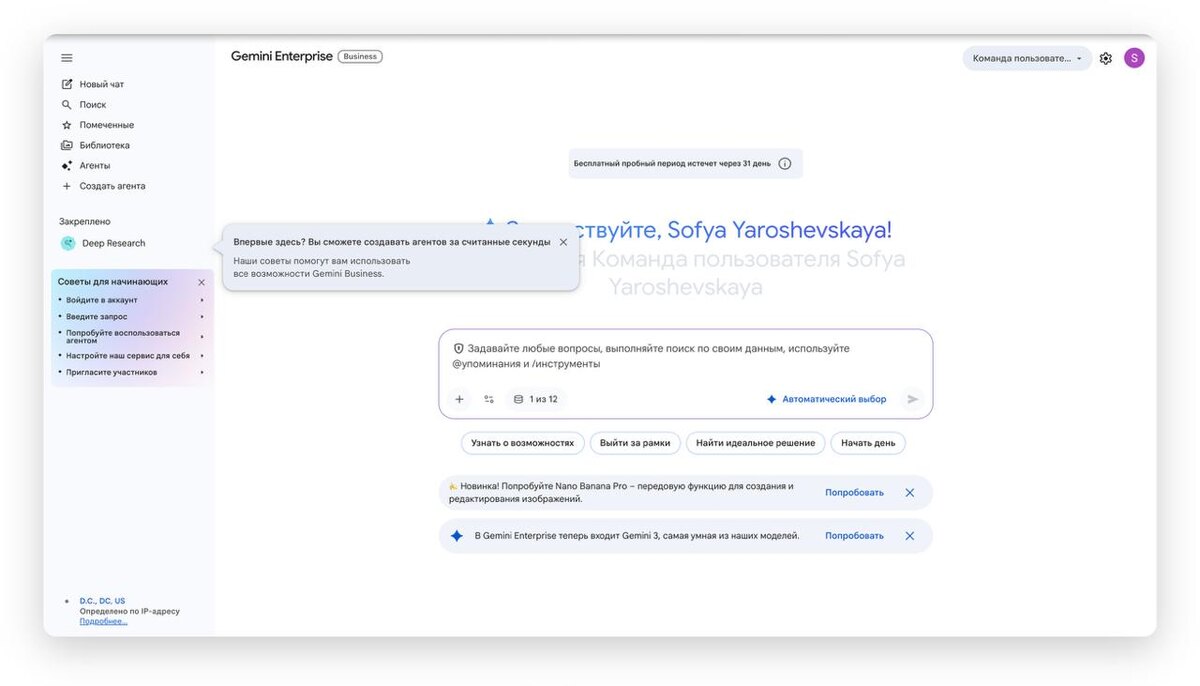
Task: Open pinned Deep Research agent
Action: pos(114,243)
